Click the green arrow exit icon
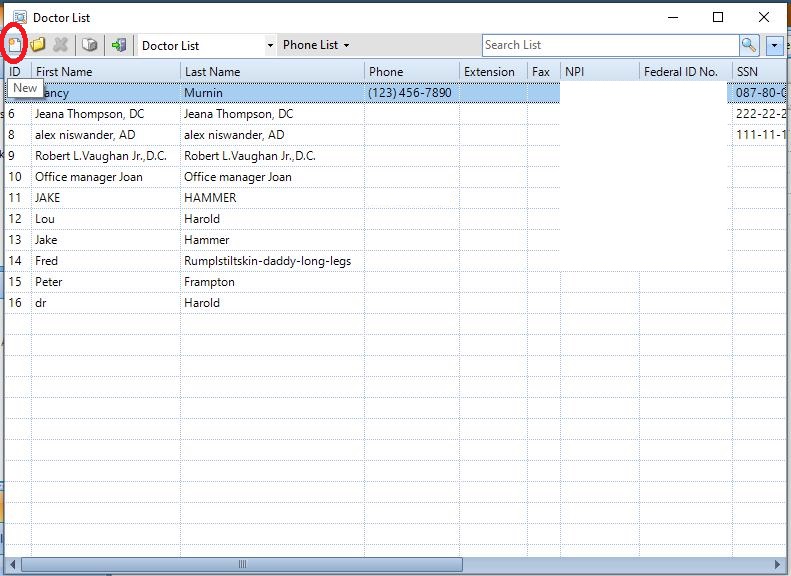 click(x=119, y=45)
